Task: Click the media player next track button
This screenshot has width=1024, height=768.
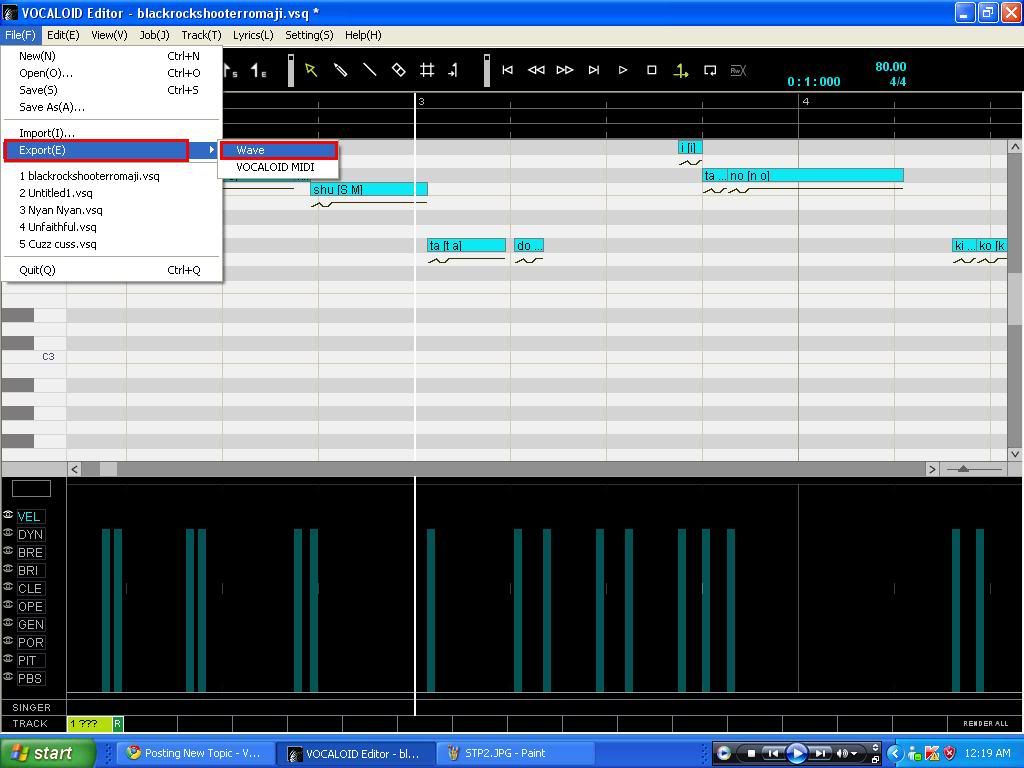Action: 820,754
